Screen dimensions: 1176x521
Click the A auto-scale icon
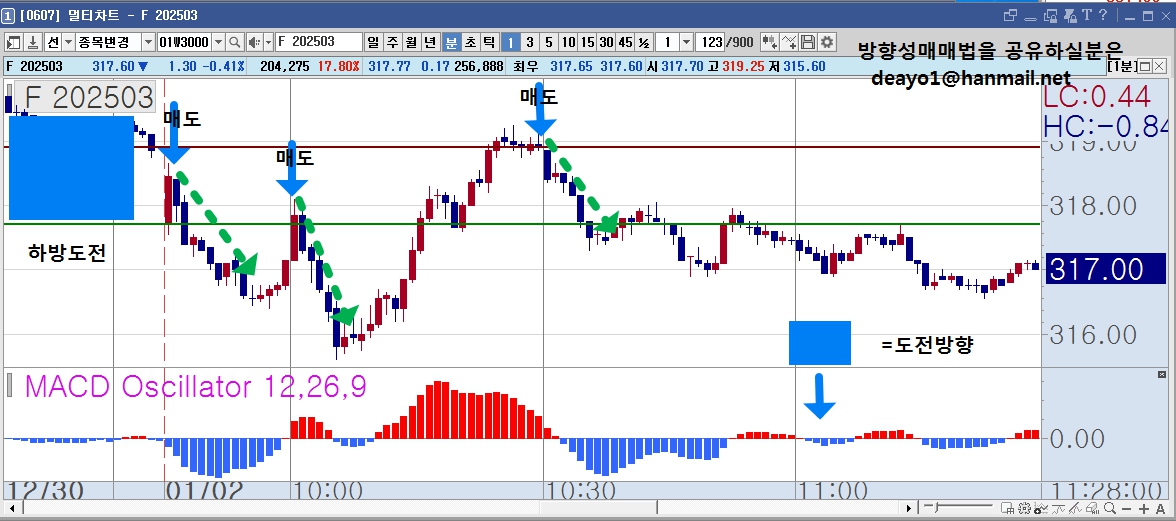click(x=1160, y=509)
